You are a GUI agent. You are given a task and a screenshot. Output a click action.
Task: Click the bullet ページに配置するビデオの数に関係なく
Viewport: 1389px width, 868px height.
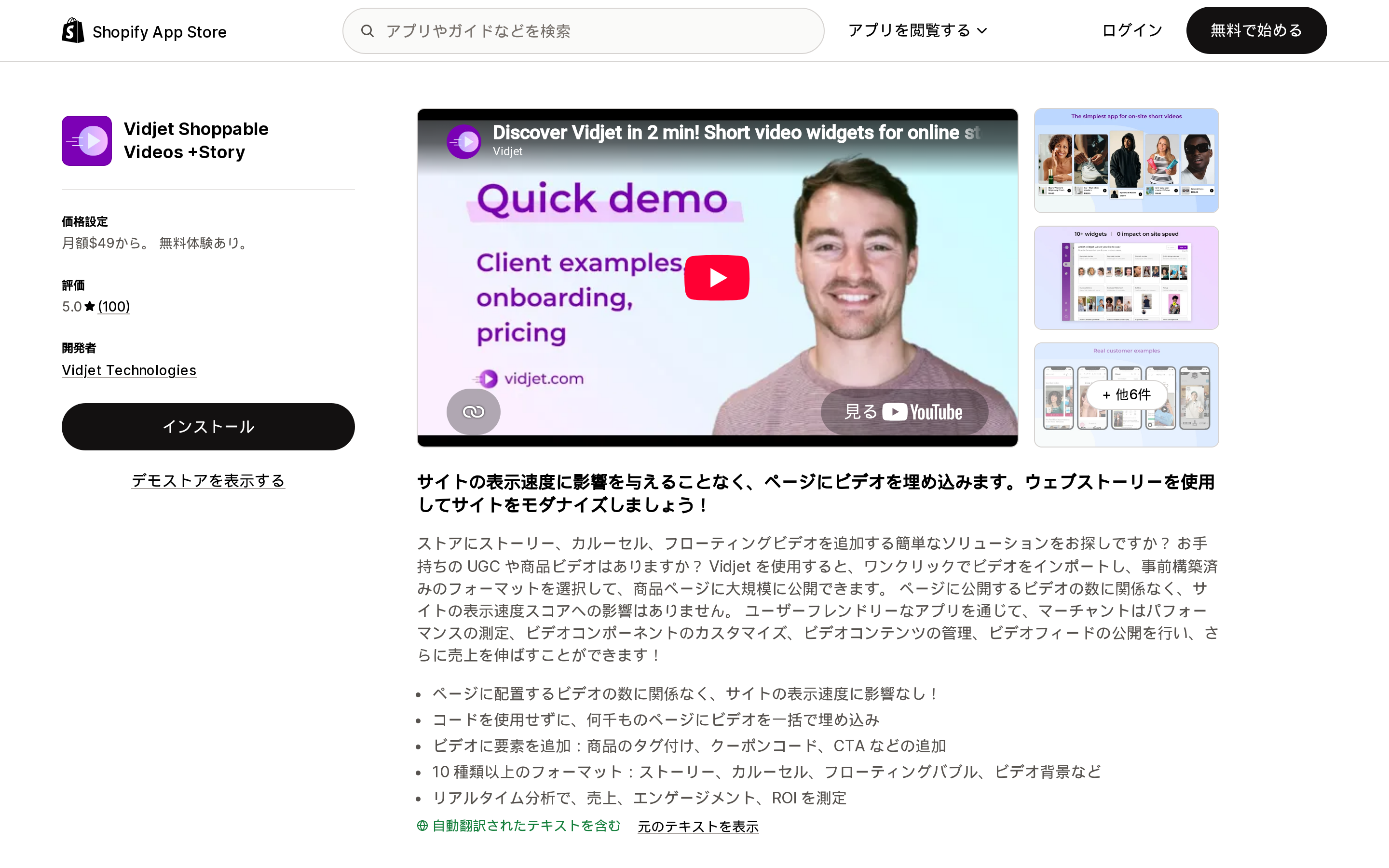pos(686,693)
